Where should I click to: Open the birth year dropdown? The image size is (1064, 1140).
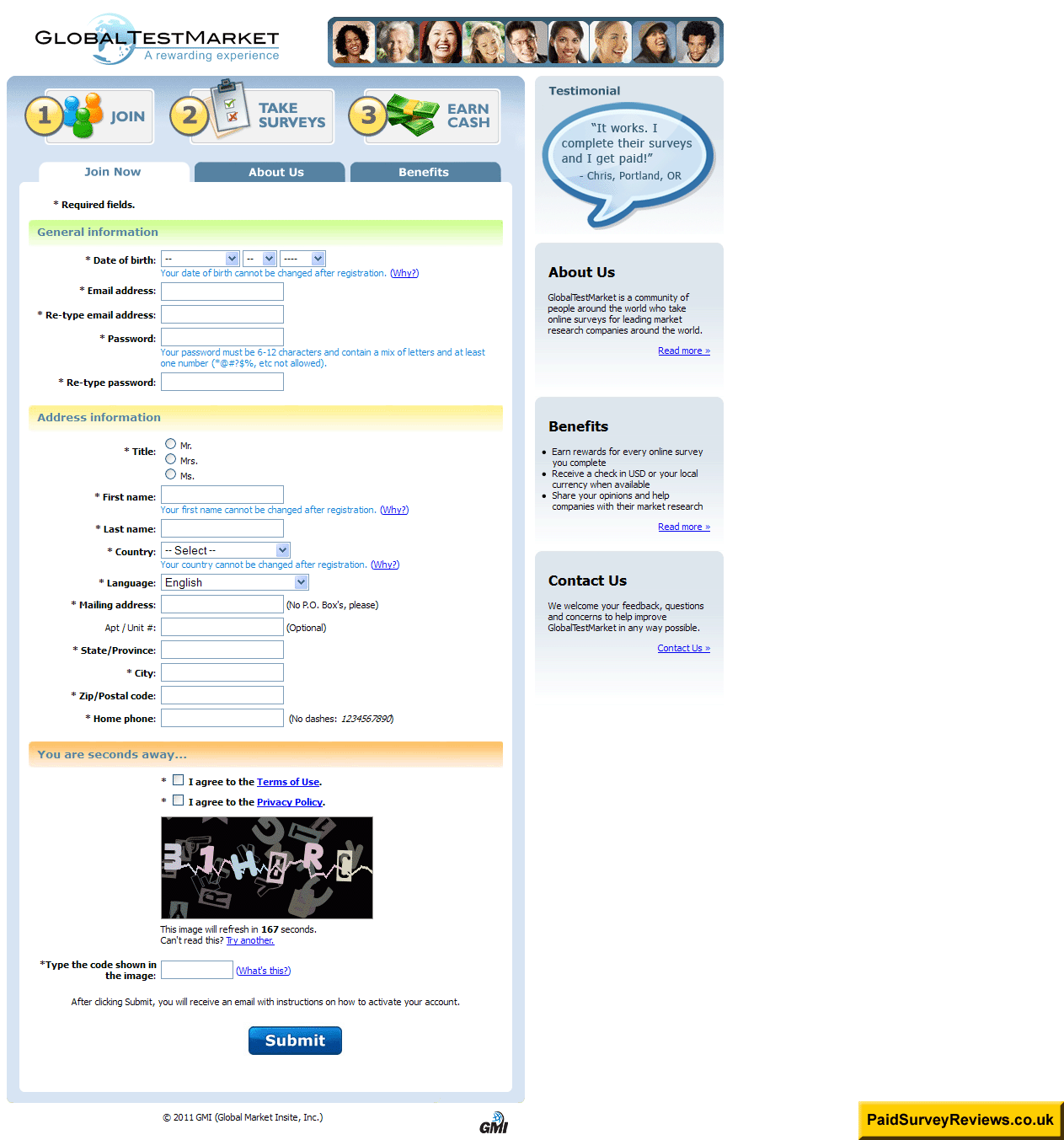302,259
